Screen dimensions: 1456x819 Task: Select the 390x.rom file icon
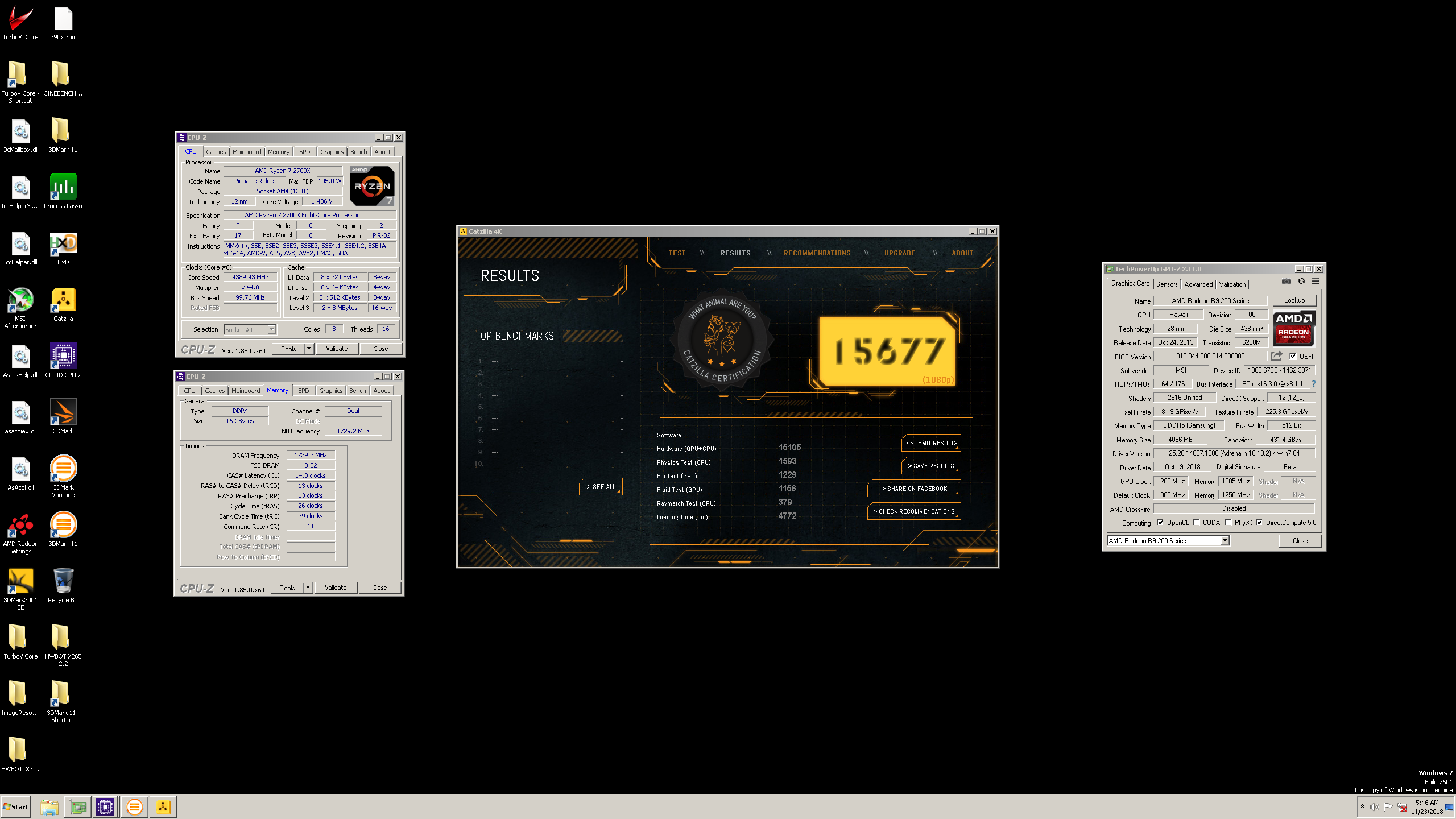coord(63,23)
